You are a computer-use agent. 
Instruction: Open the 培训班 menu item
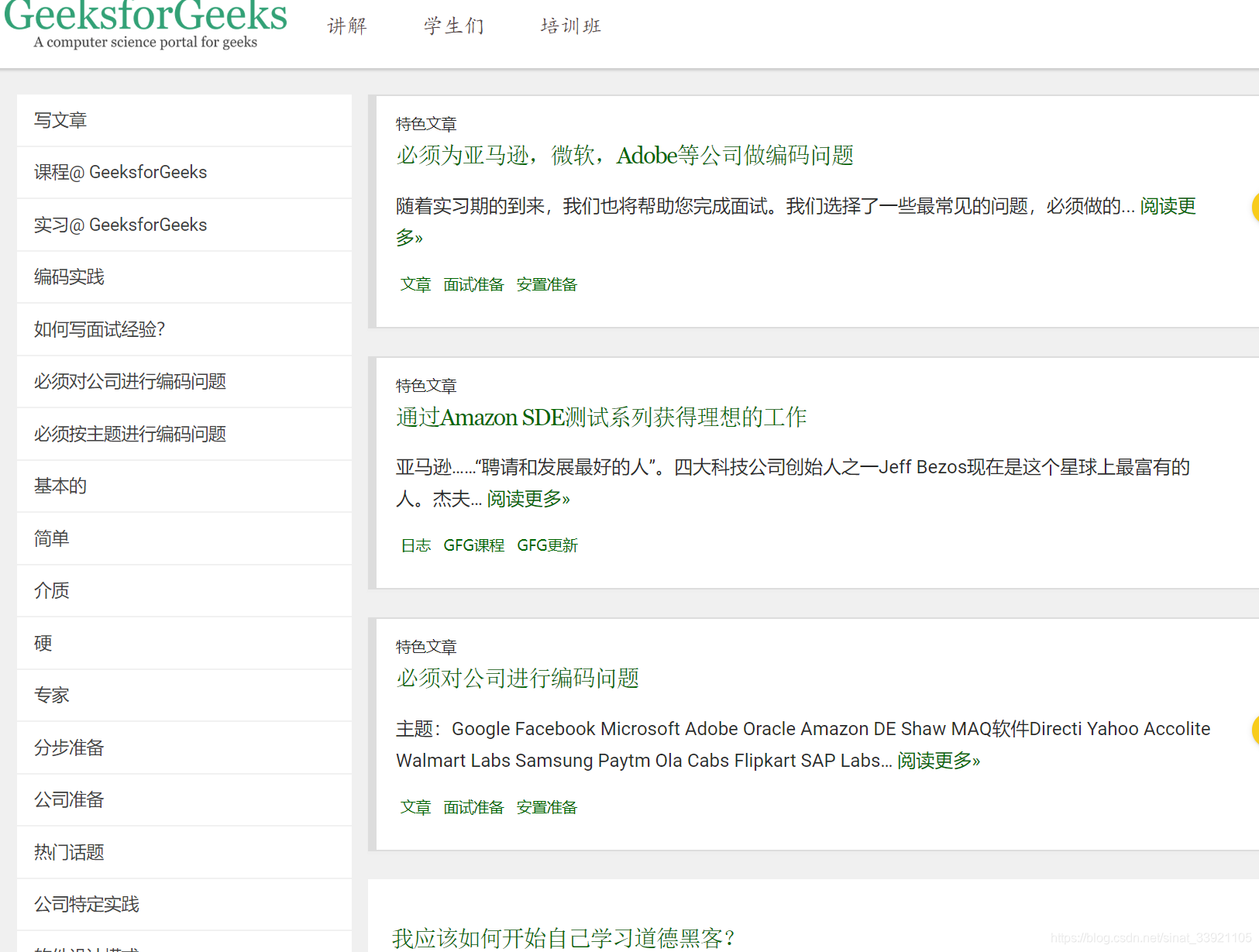(x=571, y=26)
